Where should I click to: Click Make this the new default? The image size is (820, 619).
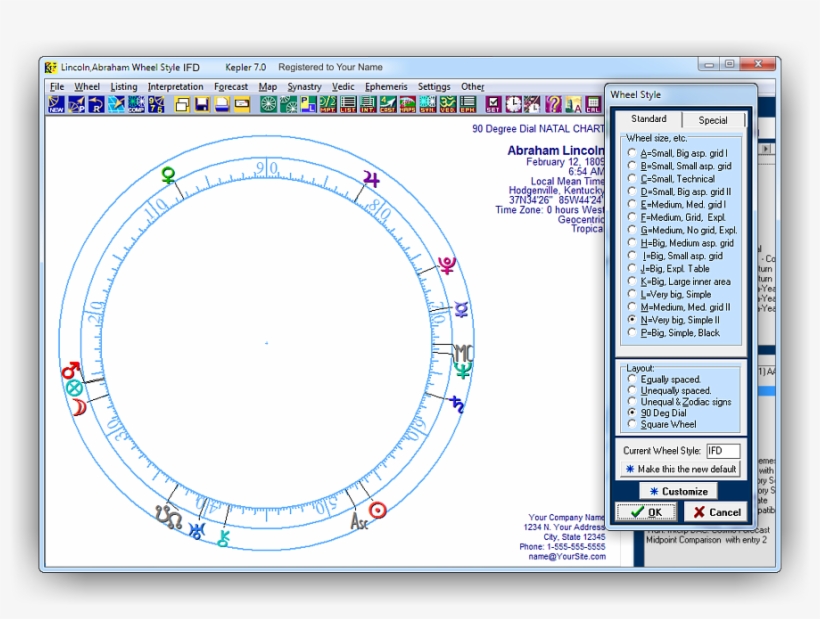point(681,469)
